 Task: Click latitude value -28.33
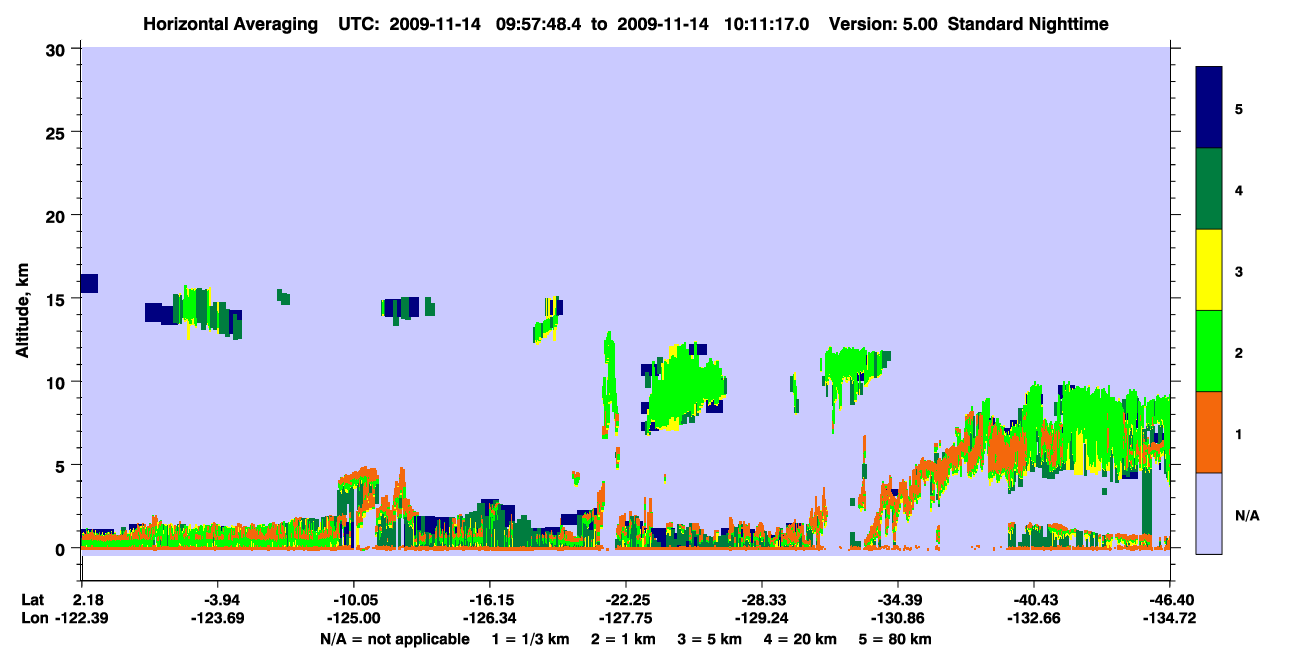tap(762, 600)
